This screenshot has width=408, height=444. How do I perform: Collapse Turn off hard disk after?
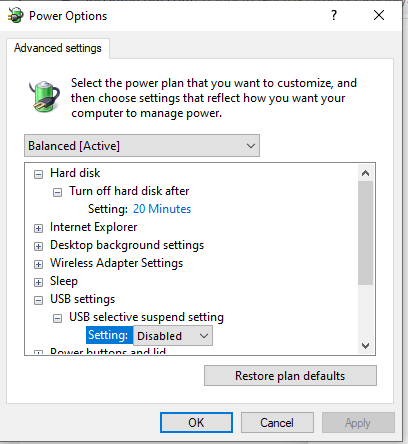(57, 192)
